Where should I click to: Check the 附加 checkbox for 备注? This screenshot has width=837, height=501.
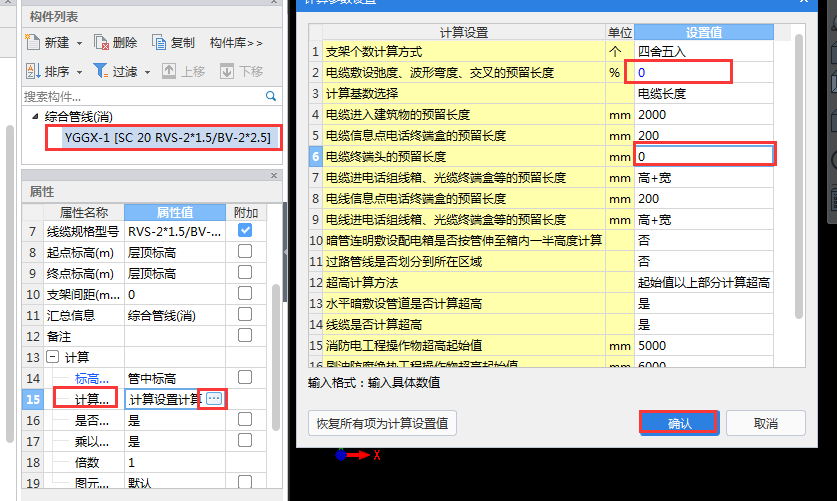245,335
